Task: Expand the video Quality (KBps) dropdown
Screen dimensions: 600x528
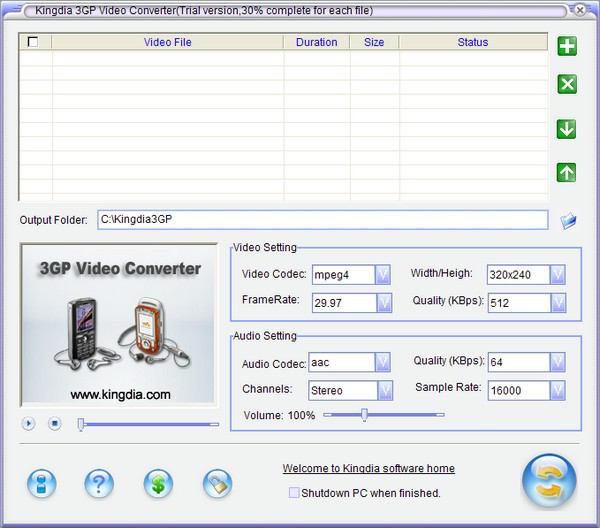Action: tap(558, 303)
